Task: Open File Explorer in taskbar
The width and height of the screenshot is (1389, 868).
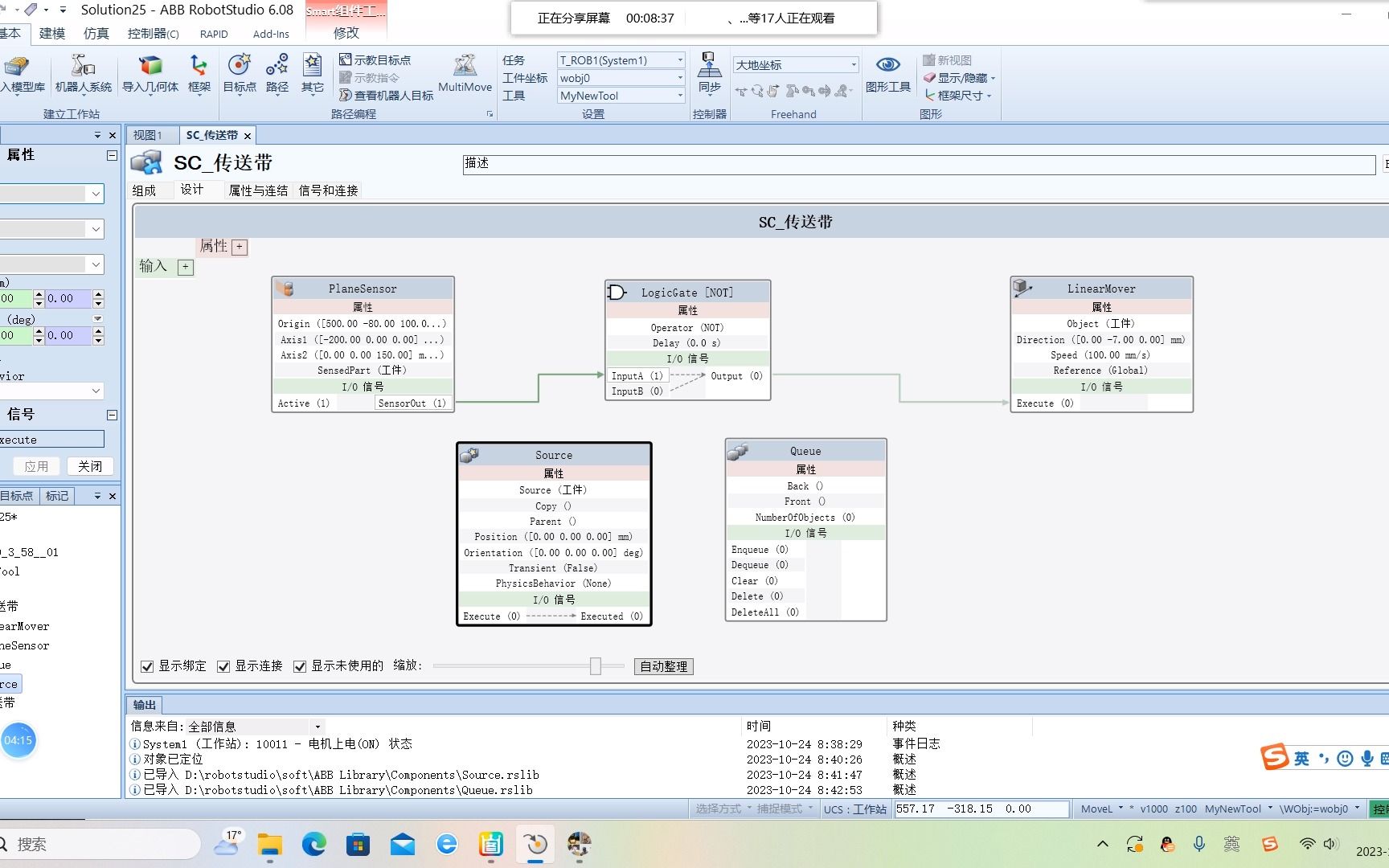Action: point(269,844)
